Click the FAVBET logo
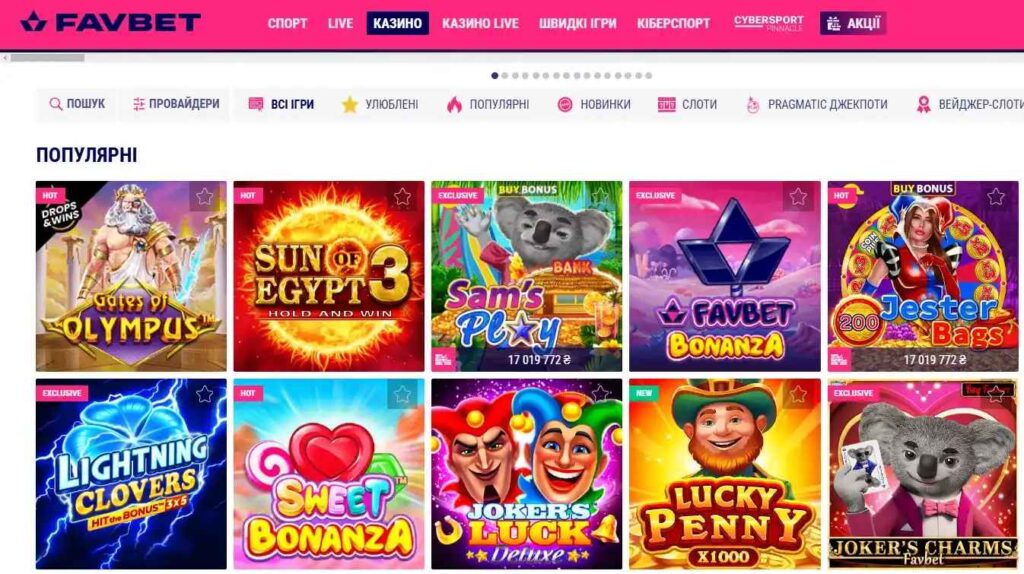Screen dimensions: 1024x574 [x=110, y=23]
